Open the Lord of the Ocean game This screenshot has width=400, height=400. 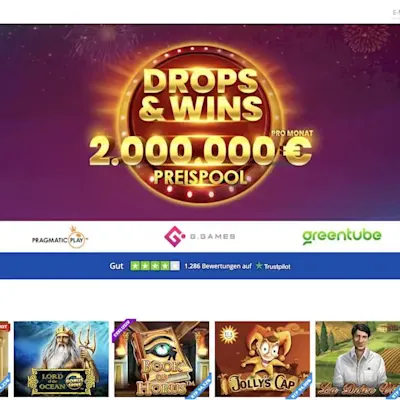61,359
